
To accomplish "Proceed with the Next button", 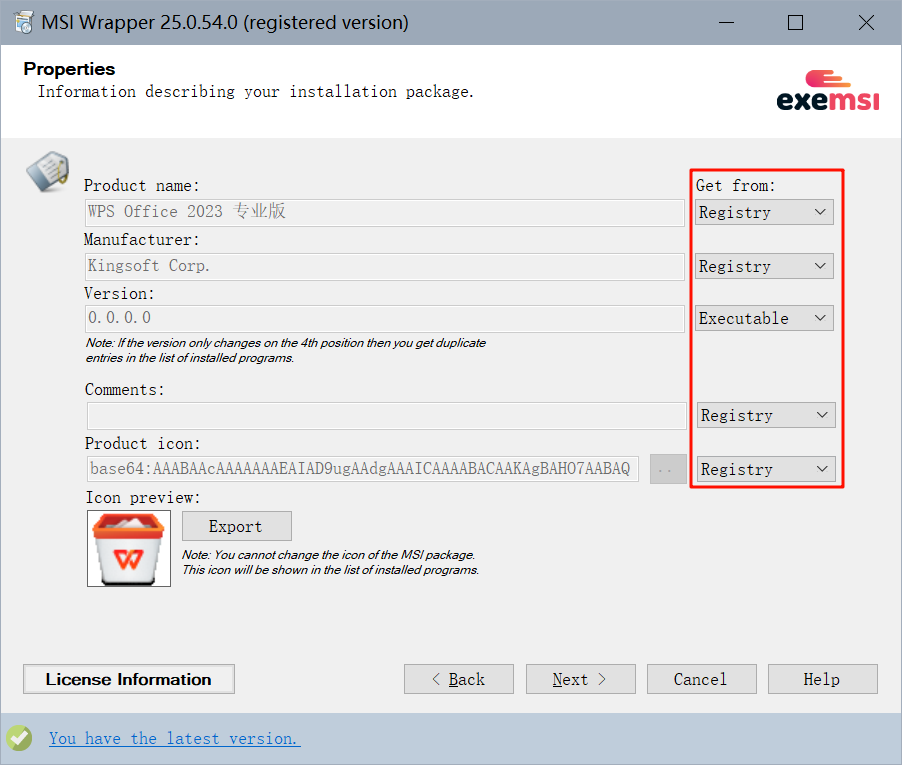I will click(x=580, y=679).
